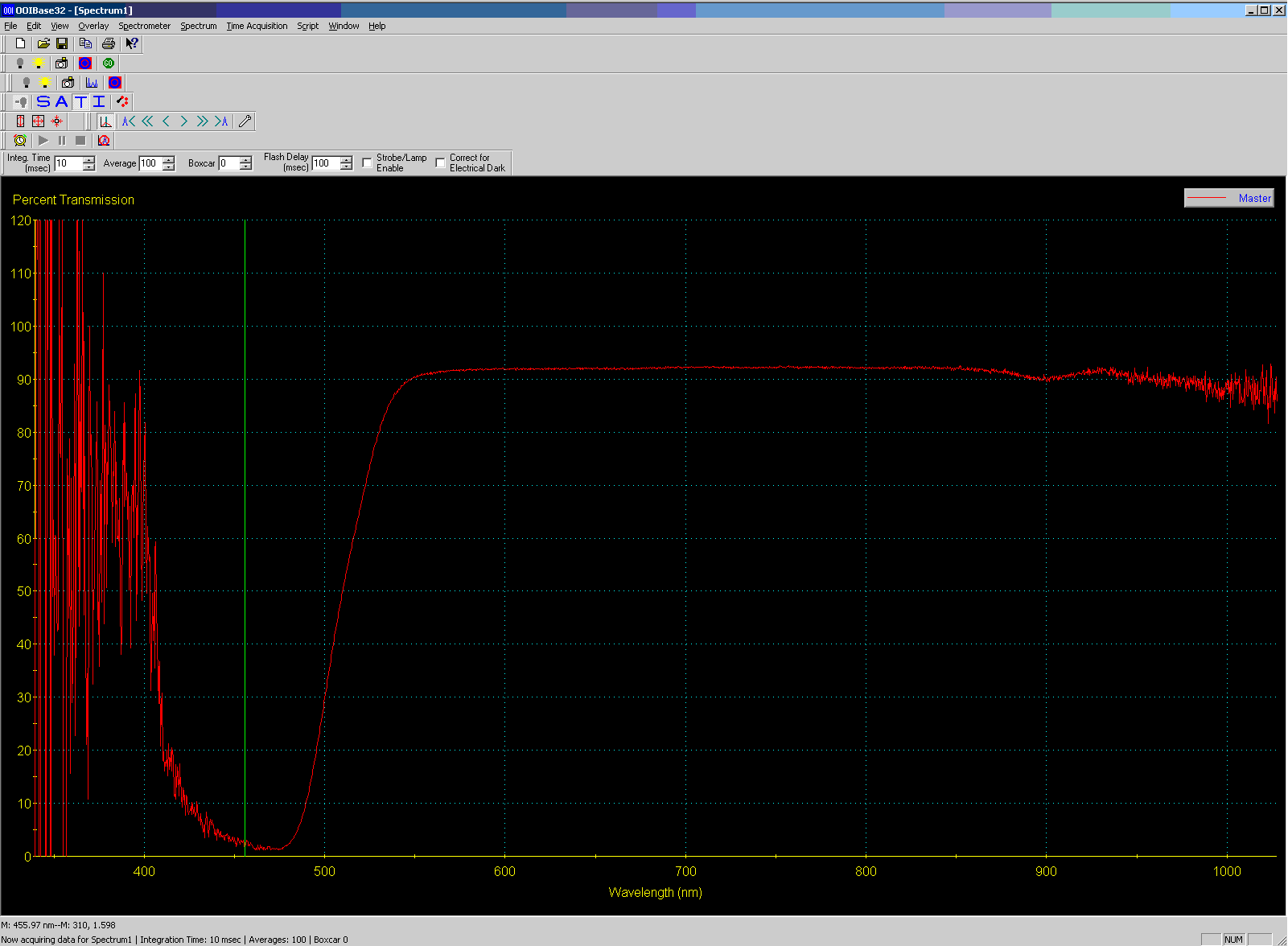Increase the Average count stepper
1288x946 pixels.
point(168,159)
